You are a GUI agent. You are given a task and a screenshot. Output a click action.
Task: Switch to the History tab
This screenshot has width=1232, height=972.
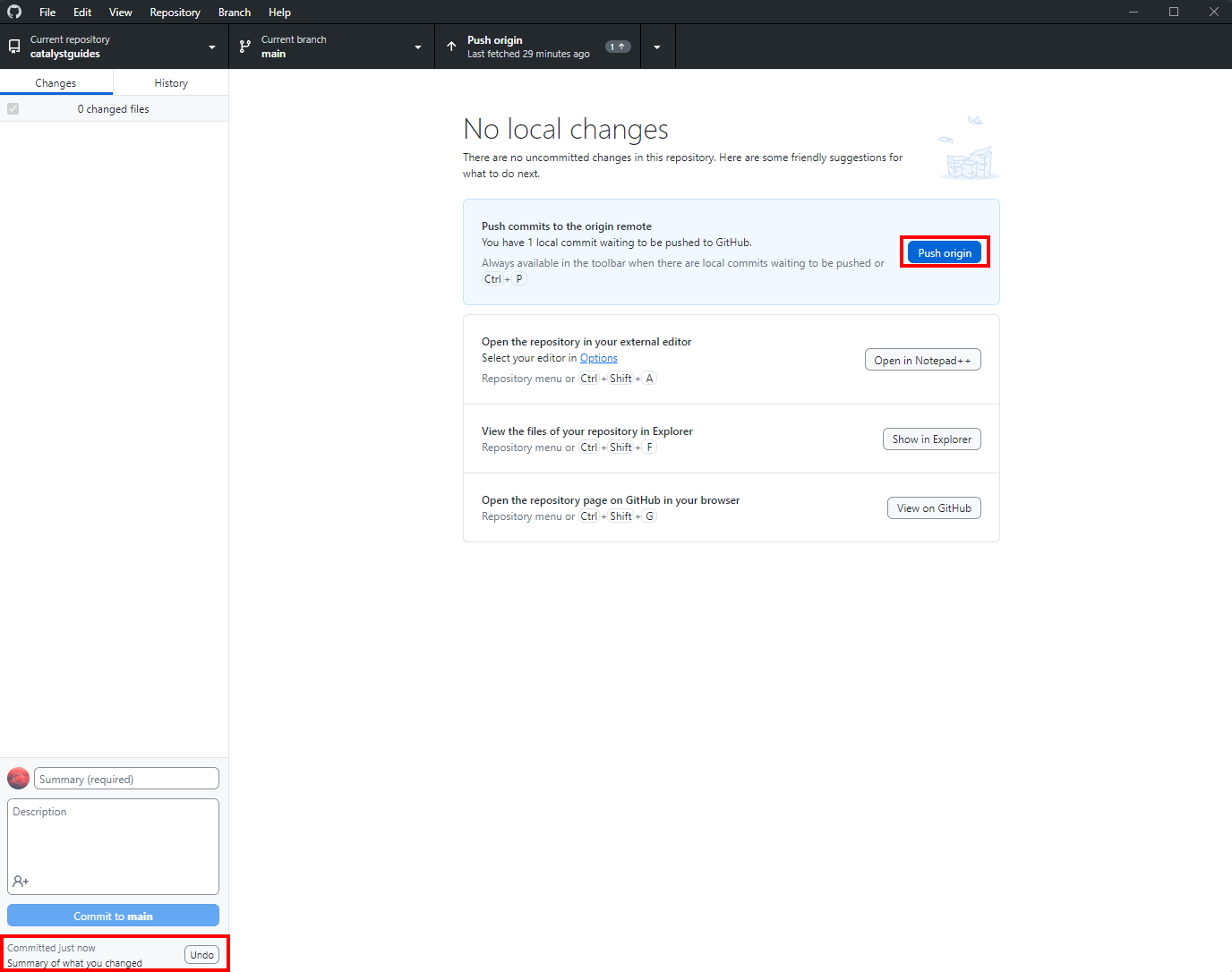click(171, 83)
